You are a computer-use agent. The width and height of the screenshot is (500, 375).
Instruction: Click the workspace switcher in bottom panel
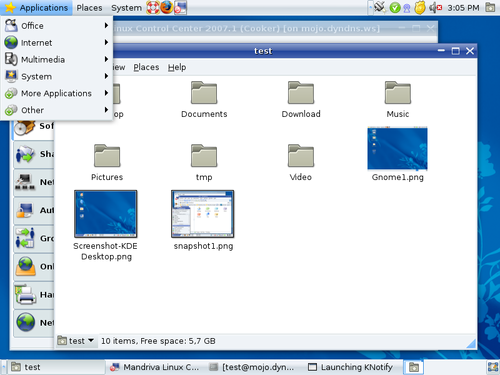(414, 367)
